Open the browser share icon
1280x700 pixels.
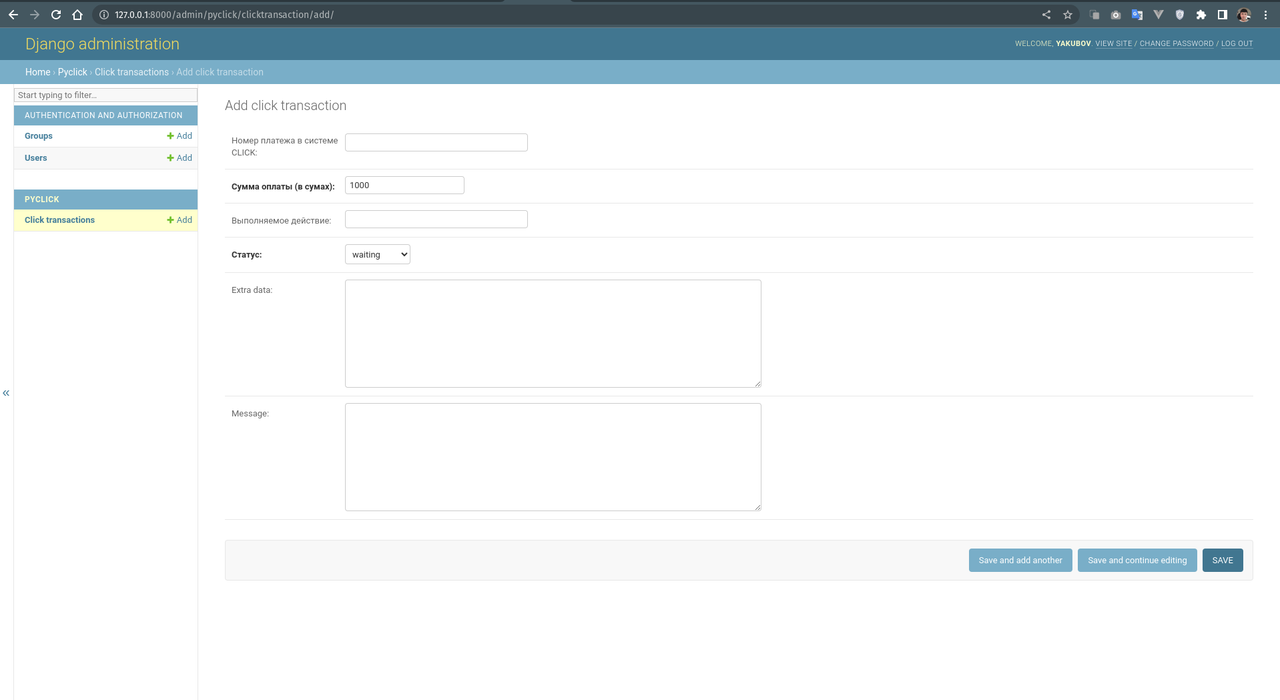(1046, 15)
